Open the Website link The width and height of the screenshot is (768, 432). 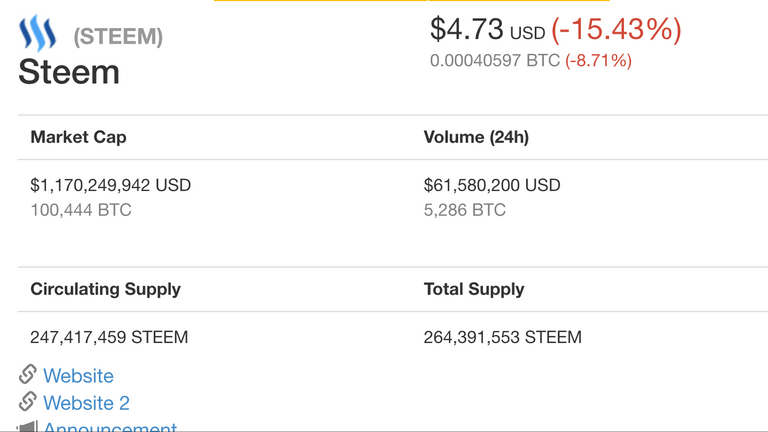78,376
